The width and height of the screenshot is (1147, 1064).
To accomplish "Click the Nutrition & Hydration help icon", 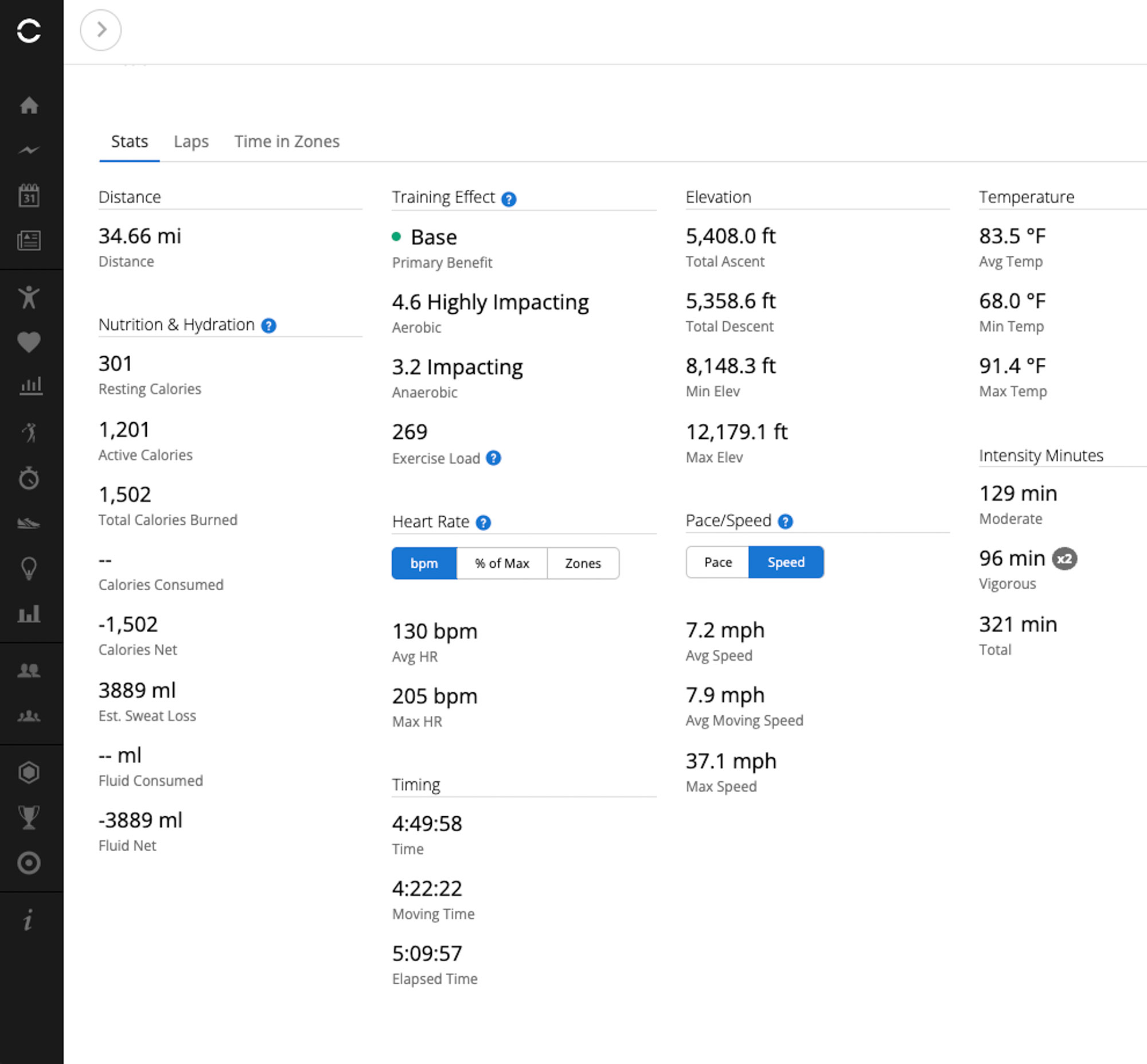I will (x=268, y=326).
